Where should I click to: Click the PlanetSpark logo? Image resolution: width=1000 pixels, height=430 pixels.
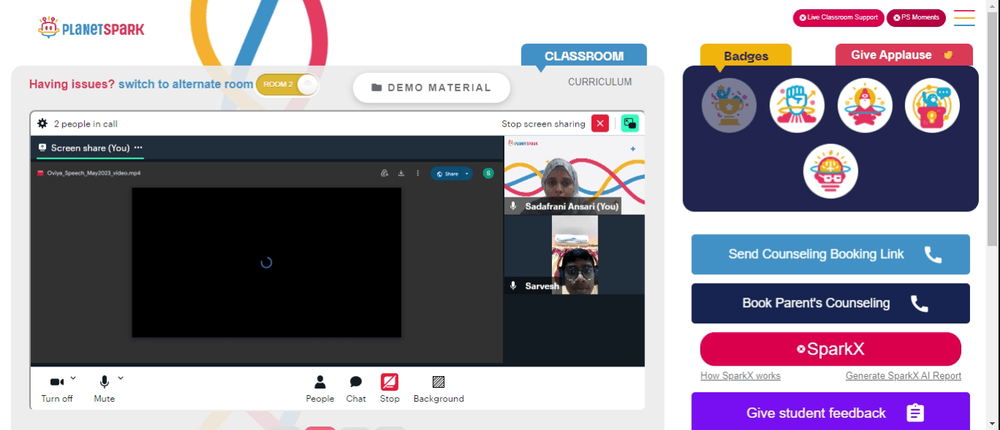[91, 27]
